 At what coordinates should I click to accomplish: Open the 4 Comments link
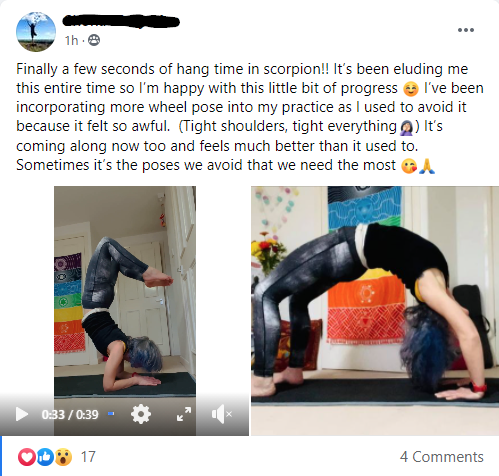[442, 457]
